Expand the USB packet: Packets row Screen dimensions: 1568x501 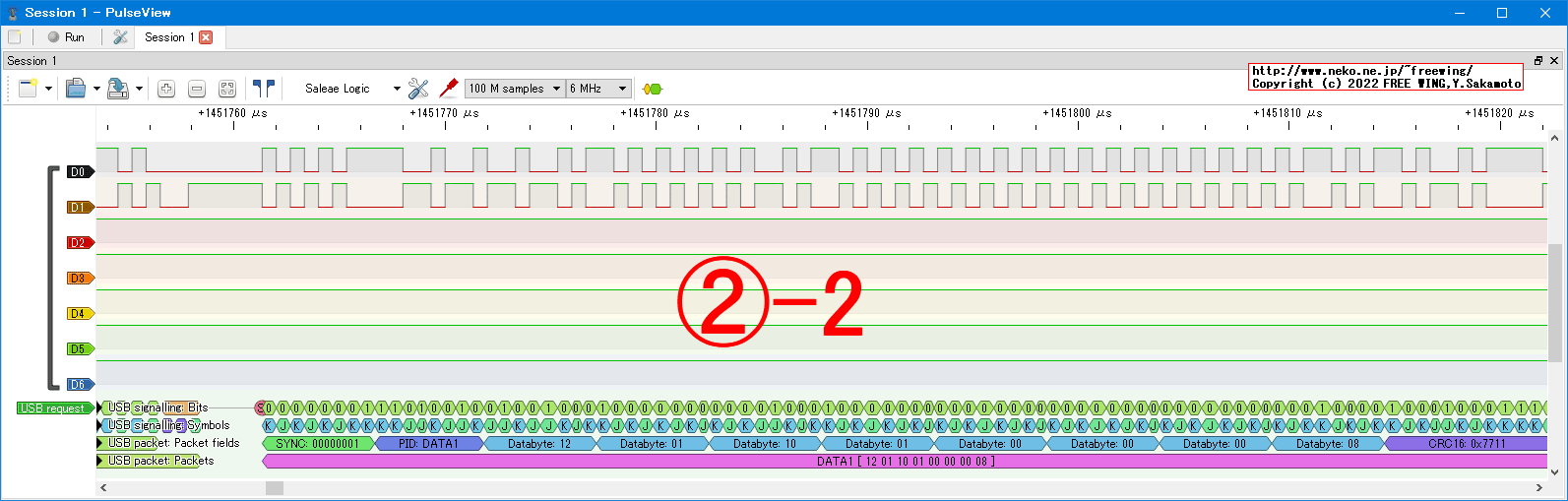click(x=100, y=461)
